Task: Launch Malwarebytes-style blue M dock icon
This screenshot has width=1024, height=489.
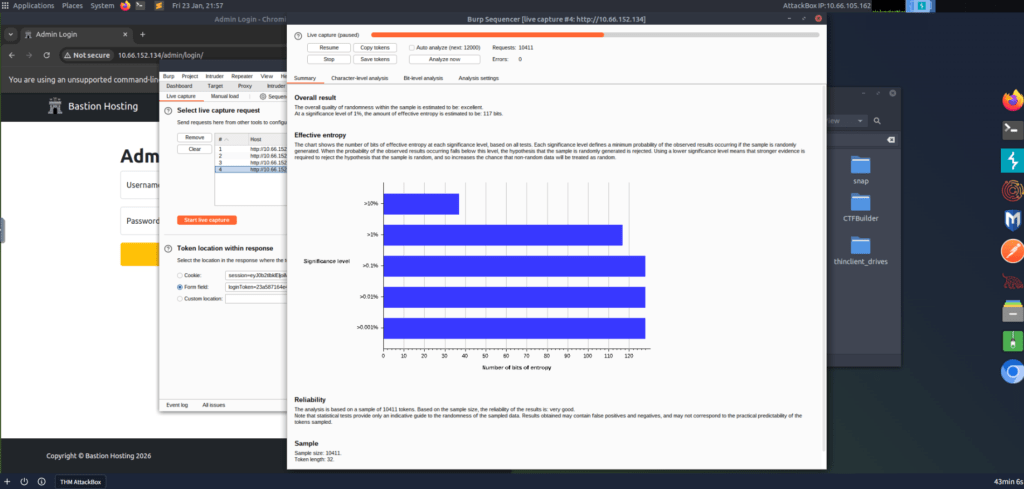Action: pos(1012,221)
